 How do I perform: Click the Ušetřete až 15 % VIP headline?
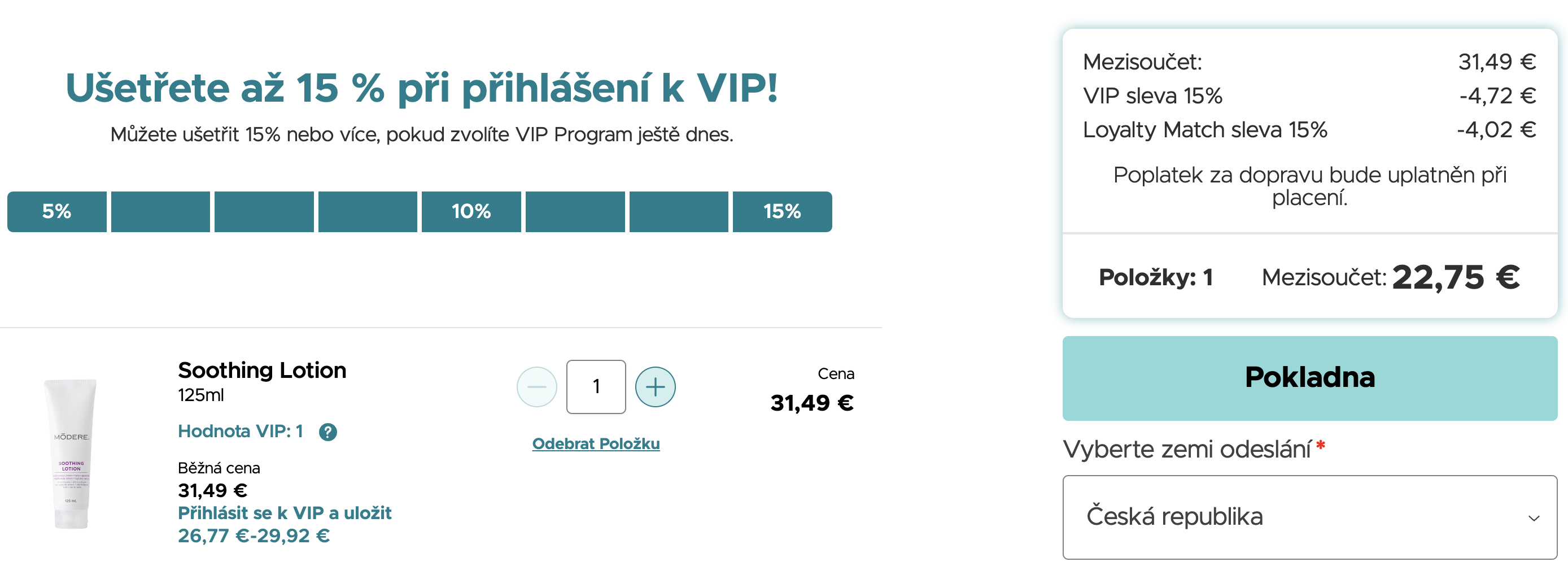(x=422, y=88)
